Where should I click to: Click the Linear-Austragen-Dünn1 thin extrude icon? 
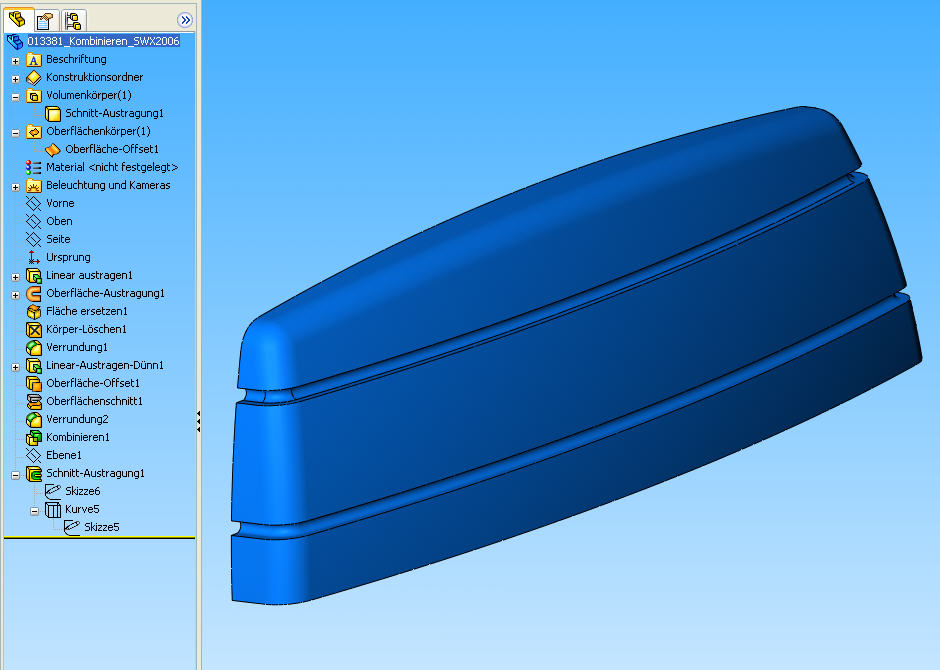click(x=34, y=365)
